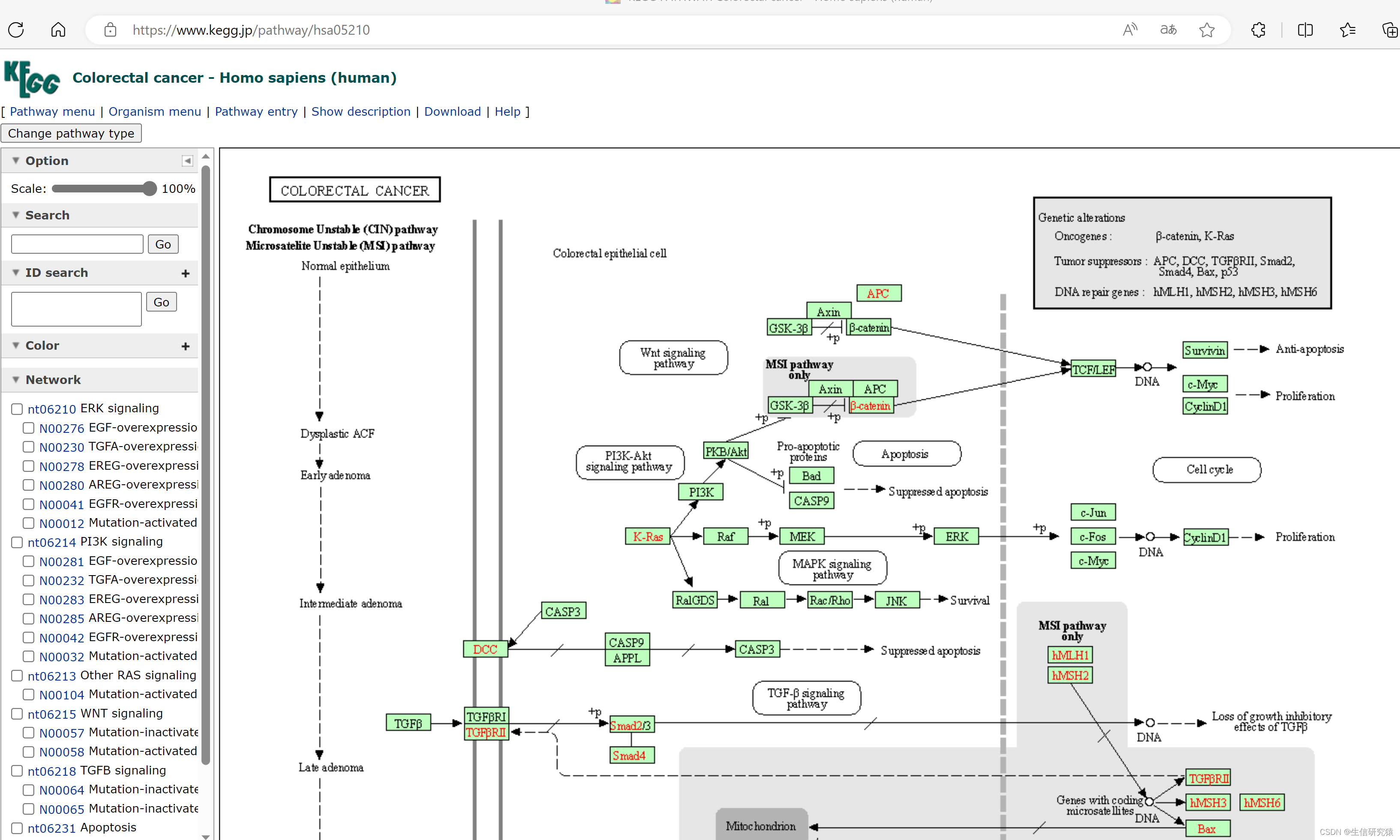
Task: Expand the ID search plus button
Action: pyautogui.click(x=185, y=273)
